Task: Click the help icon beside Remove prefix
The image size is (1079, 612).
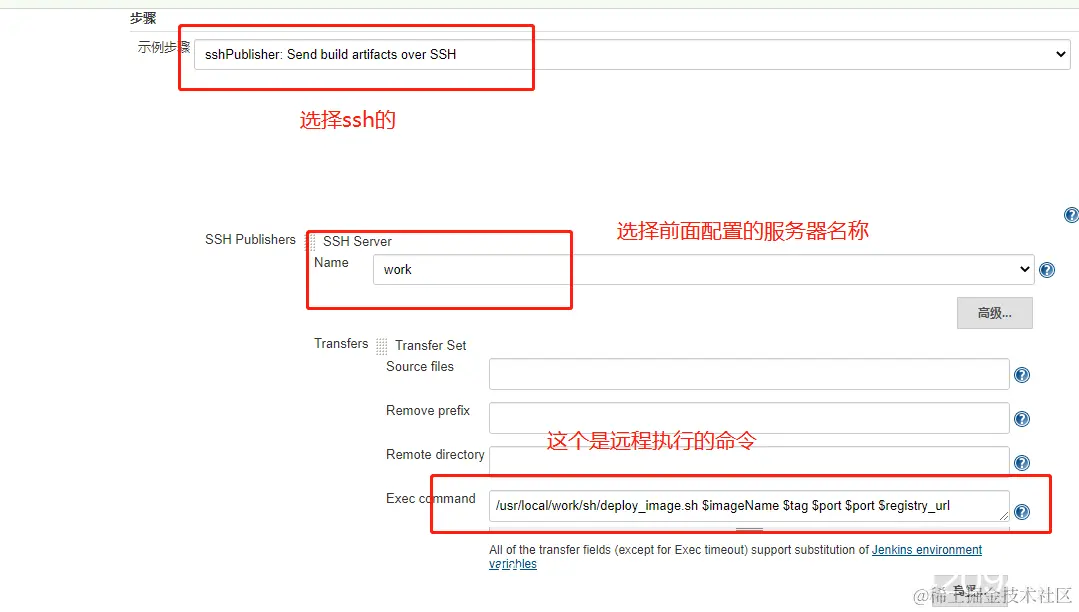Action: (1022, 419)
